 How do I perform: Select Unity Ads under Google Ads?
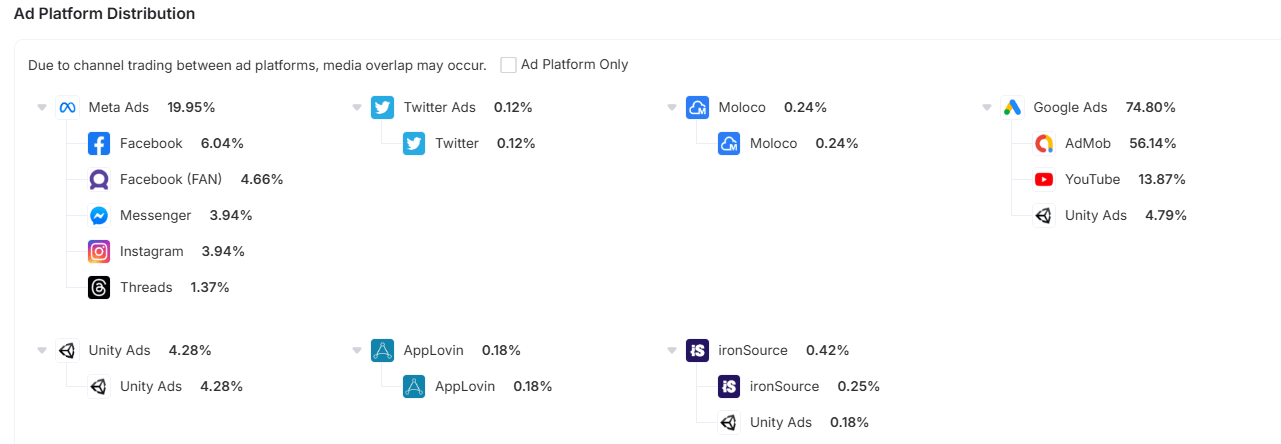1095,215
